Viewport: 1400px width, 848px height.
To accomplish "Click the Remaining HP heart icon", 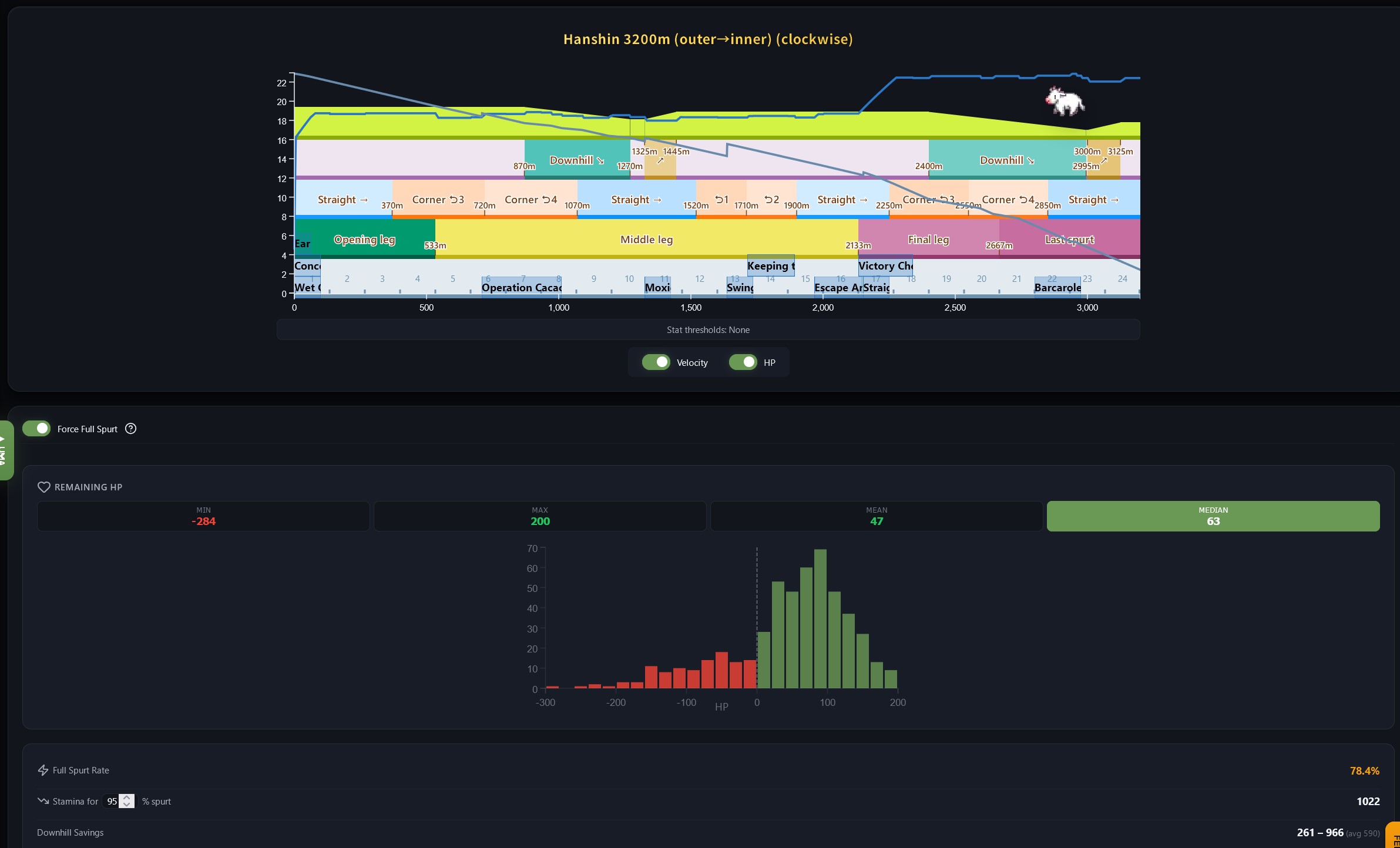I will point(43,487).
